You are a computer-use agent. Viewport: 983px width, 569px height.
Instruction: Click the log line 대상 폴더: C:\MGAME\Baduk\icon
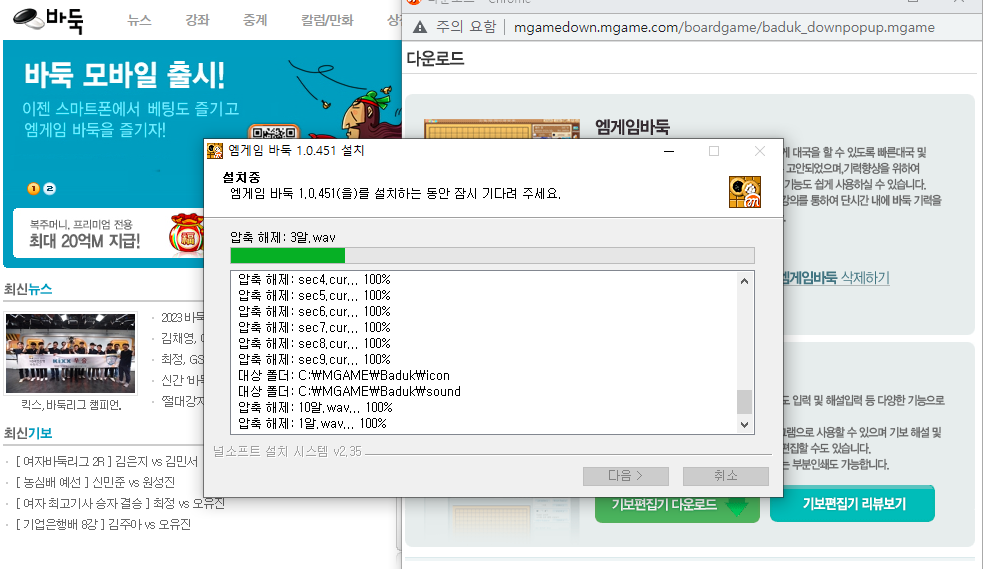tap(344, 375)
